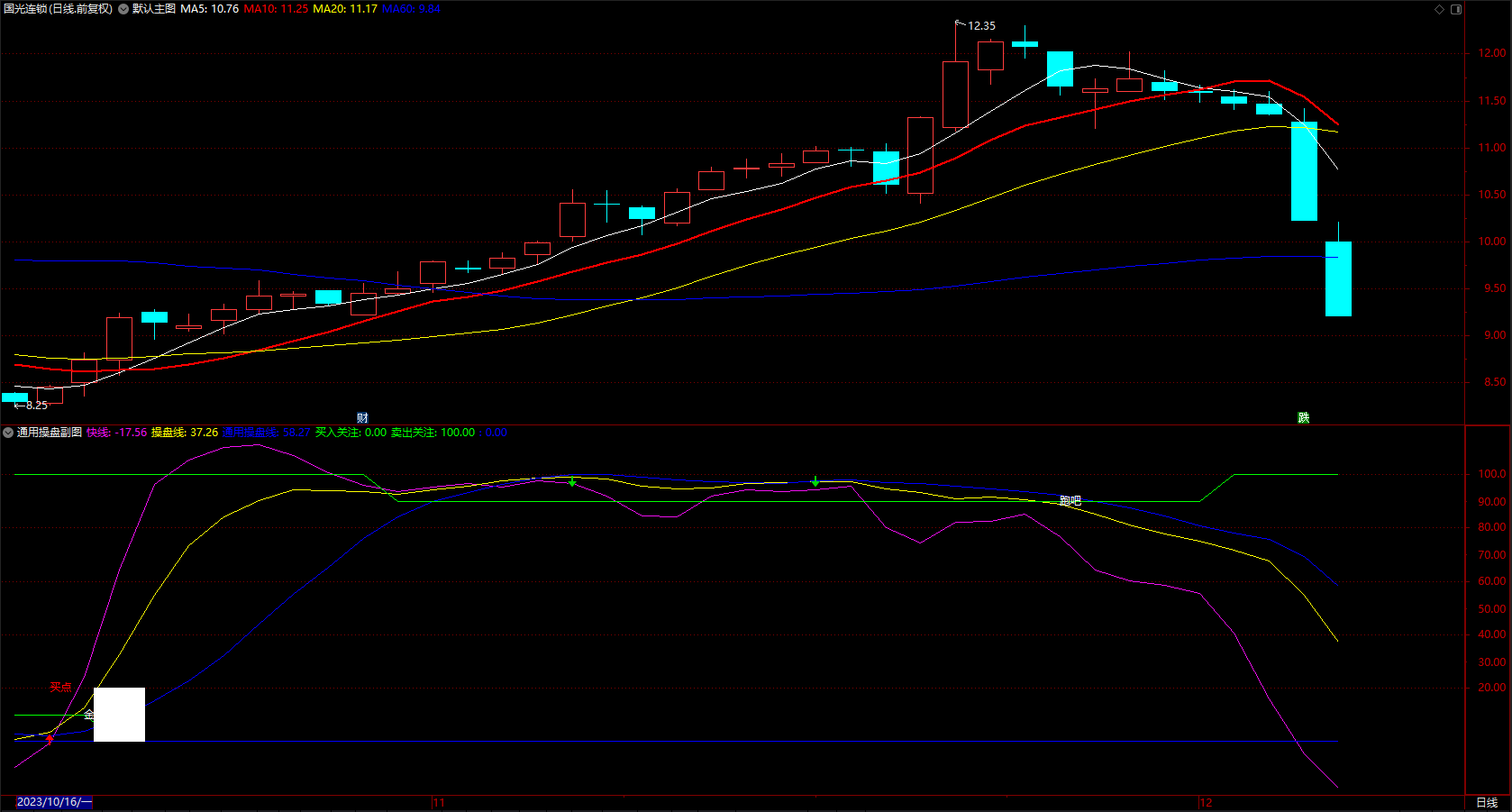Select the 买入关注: 0.00 readout

[x=351, y=433]
